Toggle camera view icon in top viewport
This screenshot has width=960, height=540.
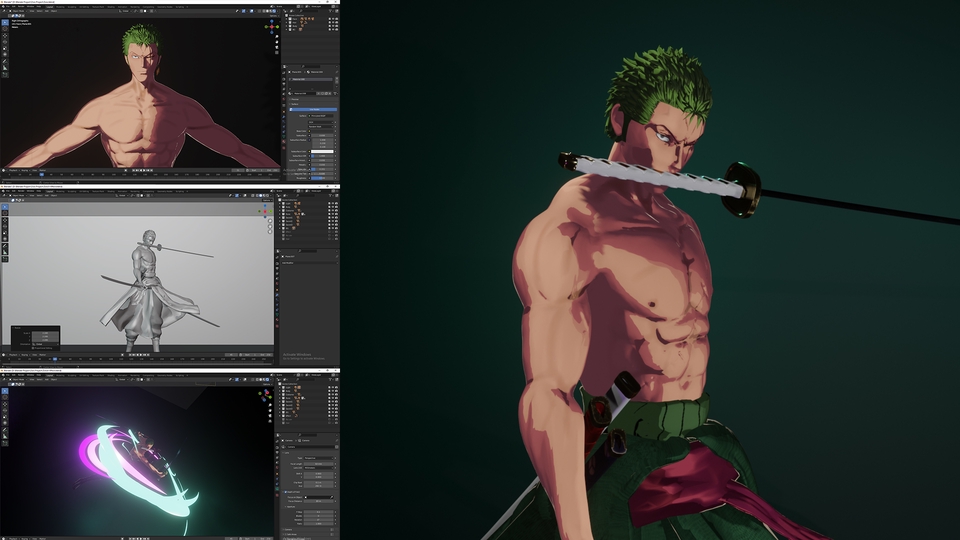point(276,48)
